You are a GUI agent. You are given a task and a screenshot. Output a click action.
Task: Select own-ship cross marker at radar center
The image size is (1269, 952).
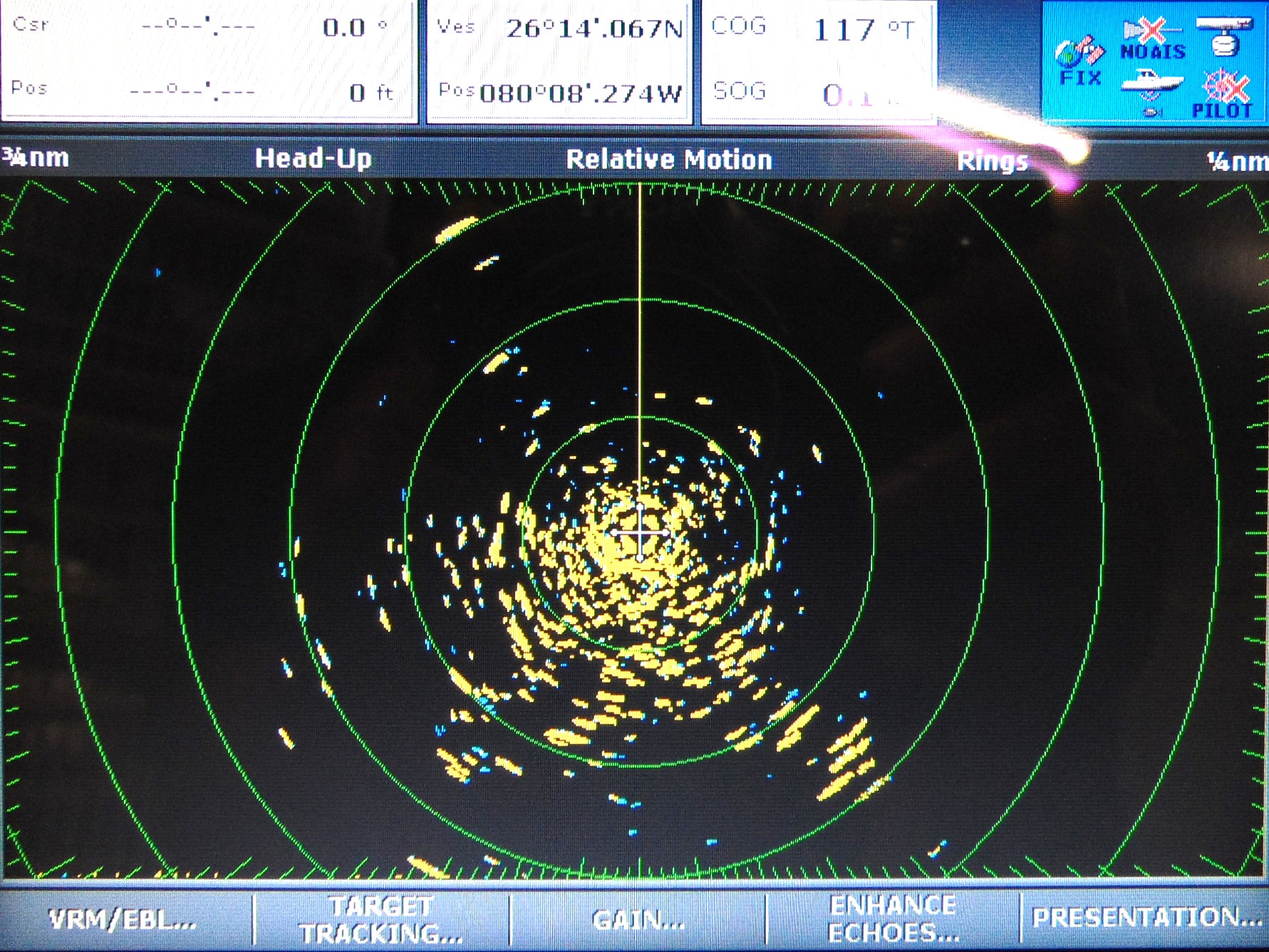640,532
